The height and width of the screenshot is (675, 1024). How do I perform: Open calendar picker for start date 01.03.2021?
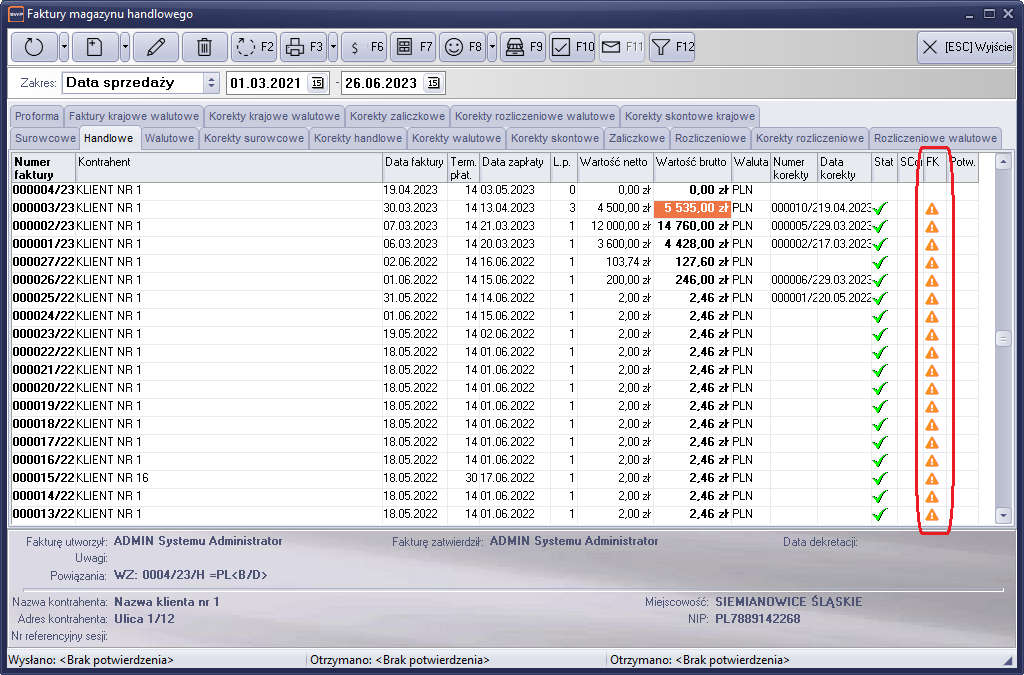(x=317, y=83)
